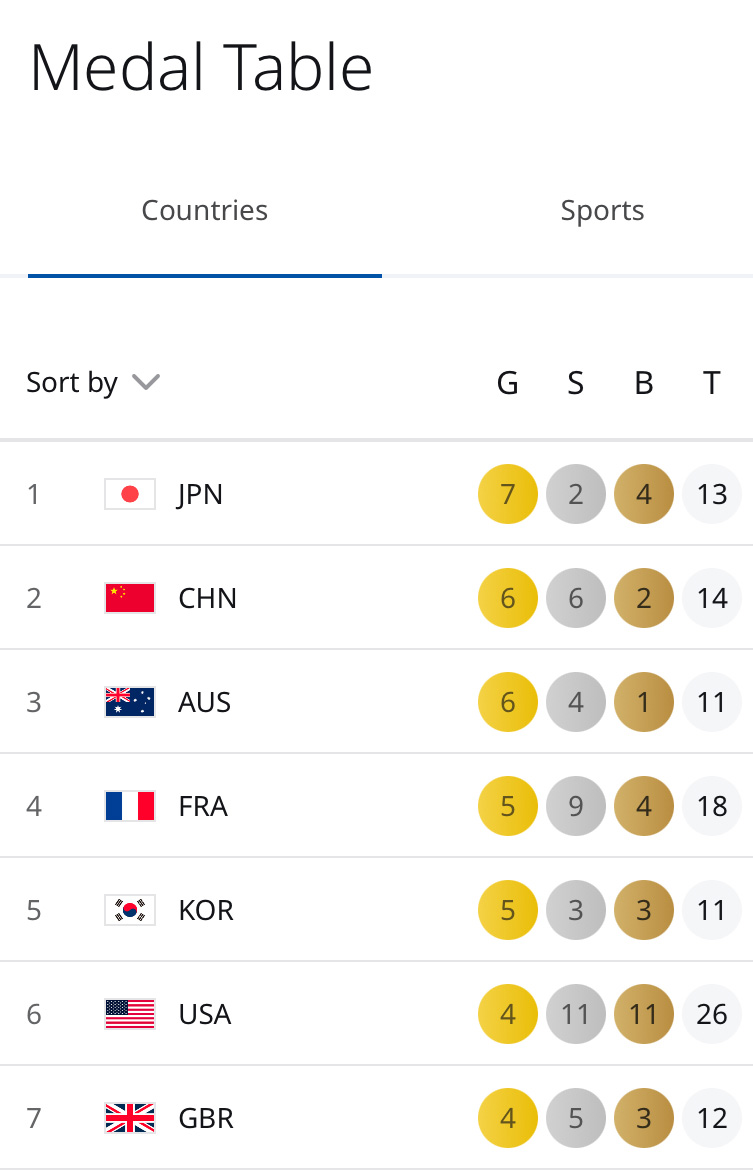Click the Sort by chevron arrow
Image resolution: width=753 pixels, height=1175 pixels.
click(x=146, y=382)
